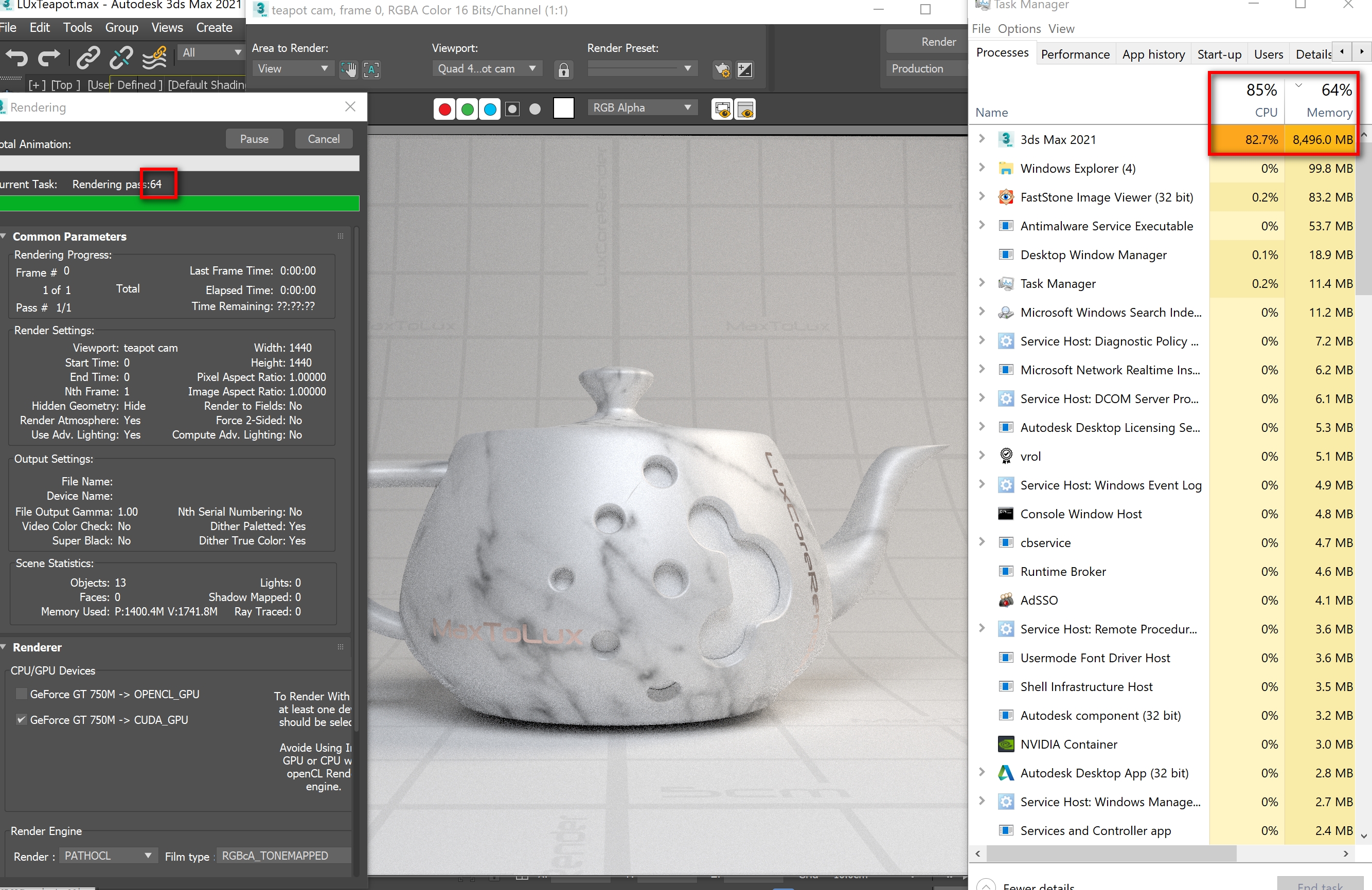Toggle the viewport lock padlock icon
This screenshot has width=1372, height=890.
coord(563,70)
